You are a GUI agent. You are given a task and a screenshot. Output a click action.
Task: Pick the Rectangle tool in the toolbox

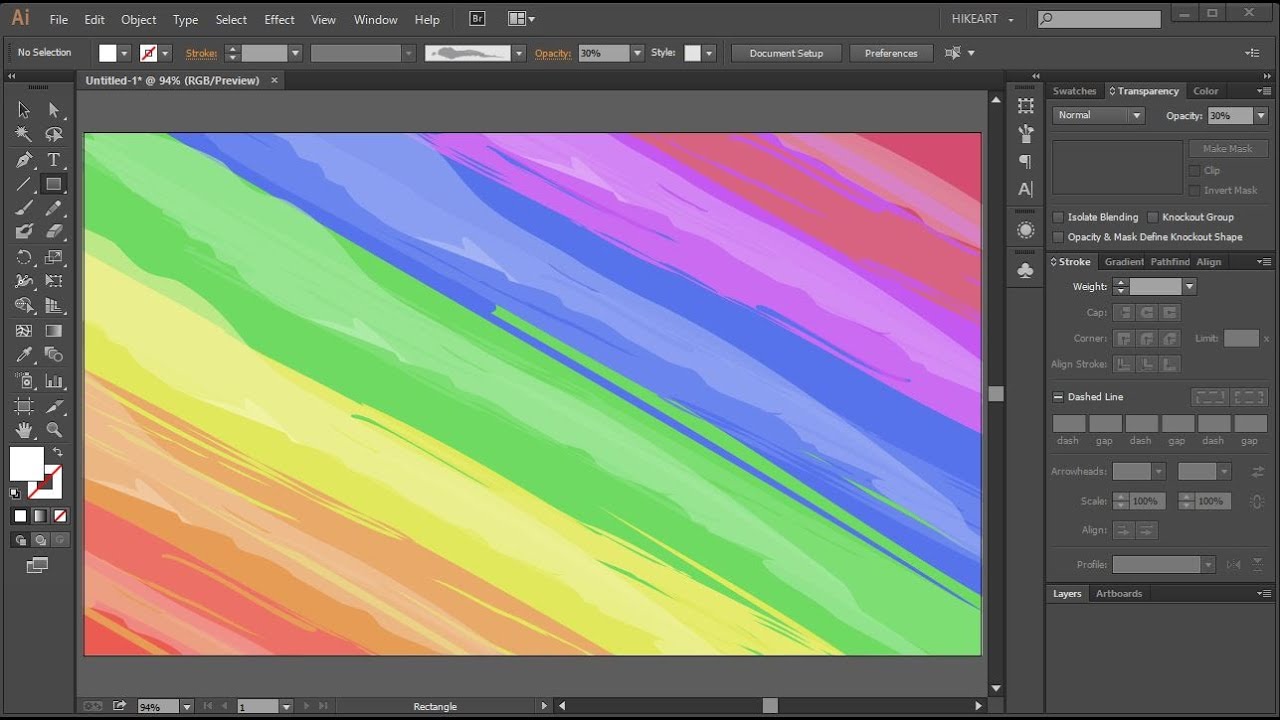[54, 184]
